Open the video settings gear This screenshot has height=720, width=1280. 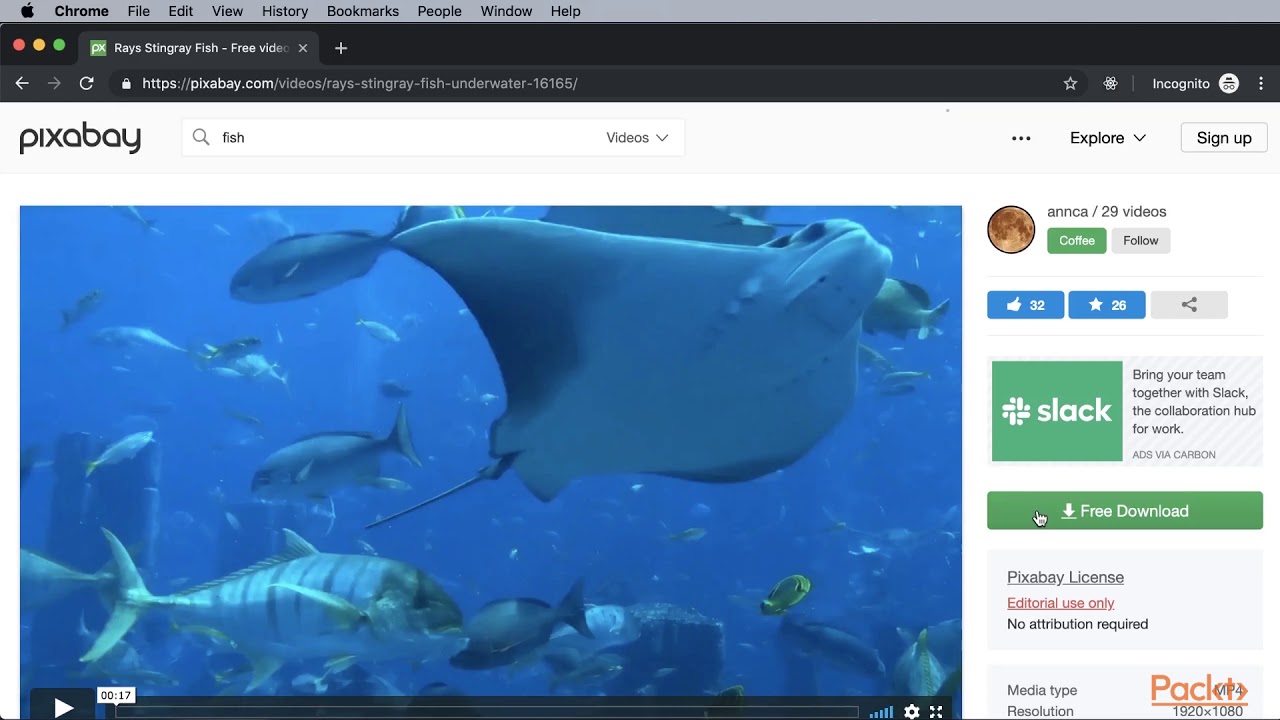(911, 712)
